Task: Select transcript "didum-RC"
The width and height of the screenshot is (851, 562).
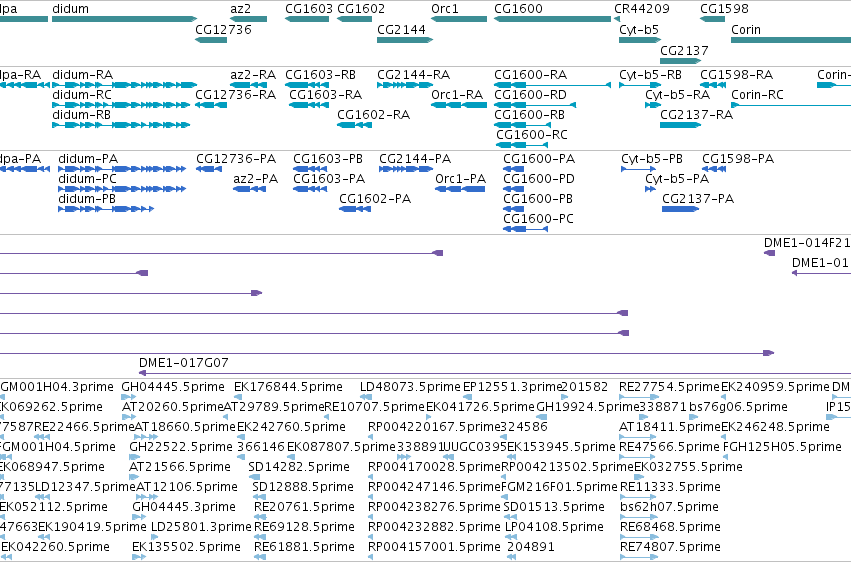Action: 121,105
